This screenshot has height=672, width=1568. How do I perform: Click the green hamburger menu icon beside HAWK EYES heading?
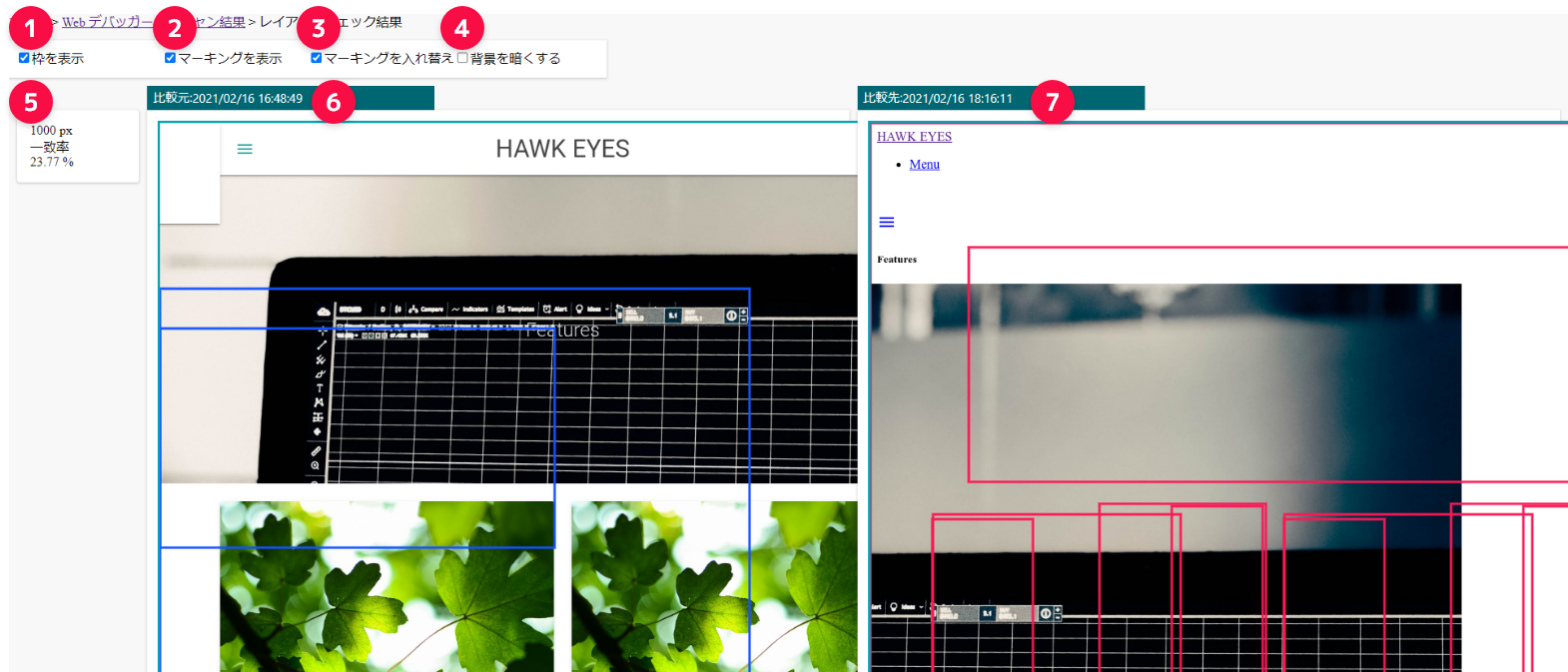(x=245, y=149)
